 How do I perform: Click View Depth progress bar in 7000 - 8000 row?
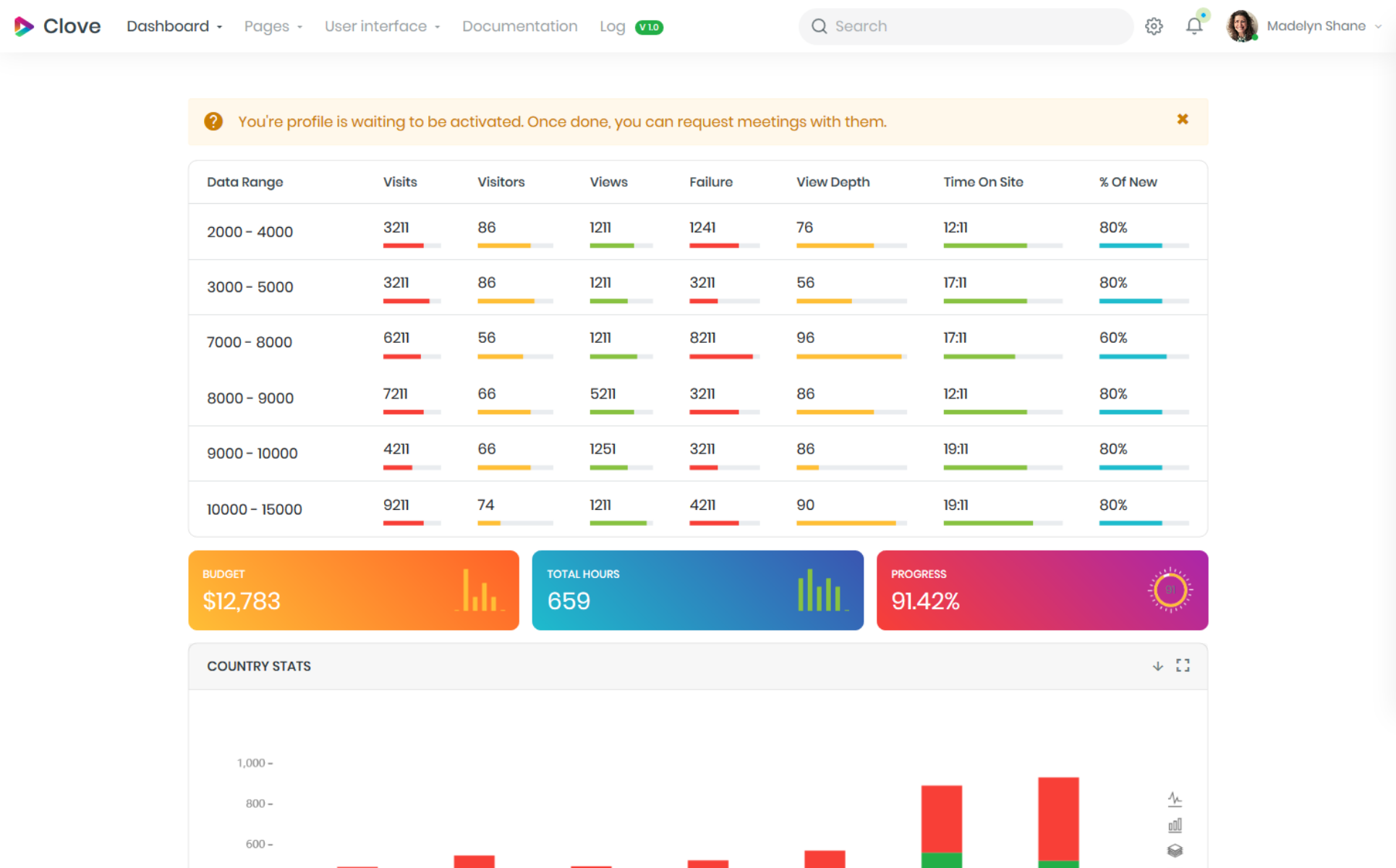point(851,357)
